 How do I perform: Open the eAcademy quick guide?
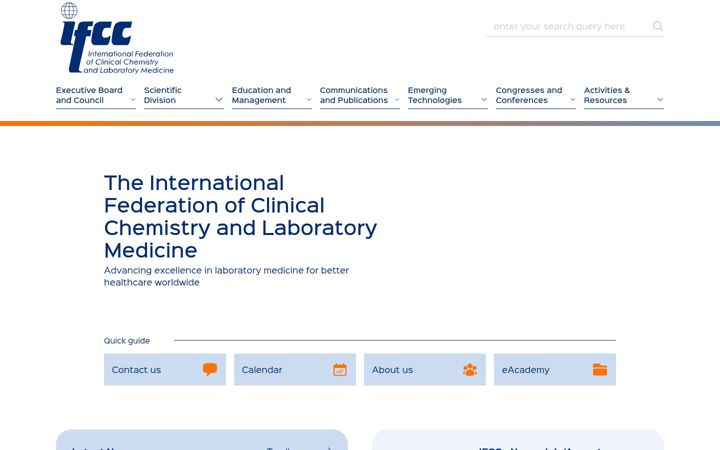click(555, 369)
